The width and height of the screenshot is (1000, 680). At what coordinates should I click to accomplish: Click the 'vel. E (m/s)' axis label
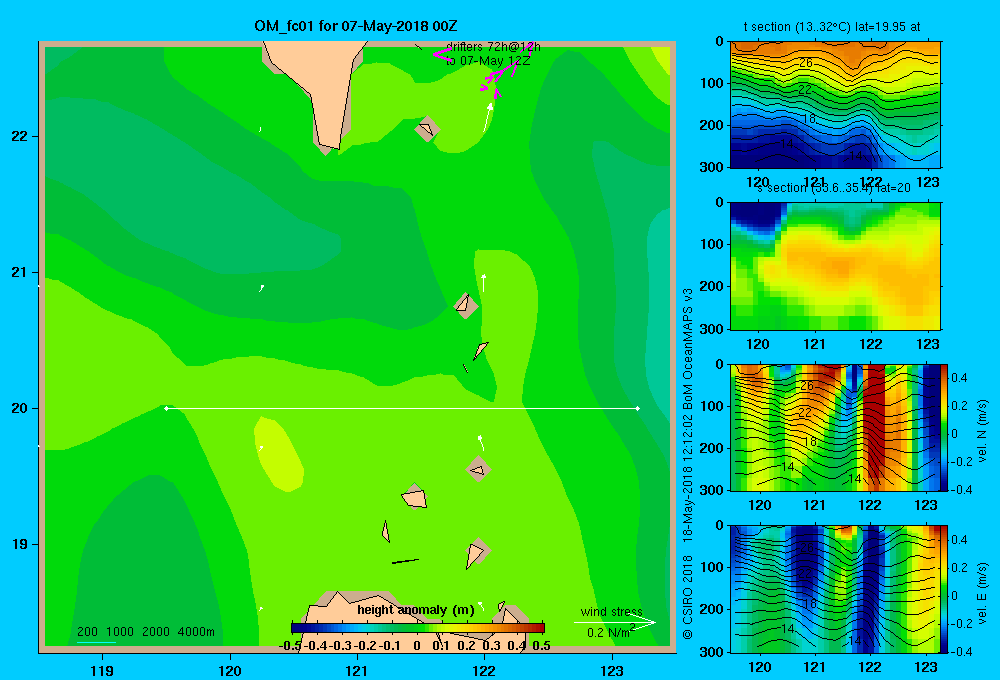[x=982, y=593]
